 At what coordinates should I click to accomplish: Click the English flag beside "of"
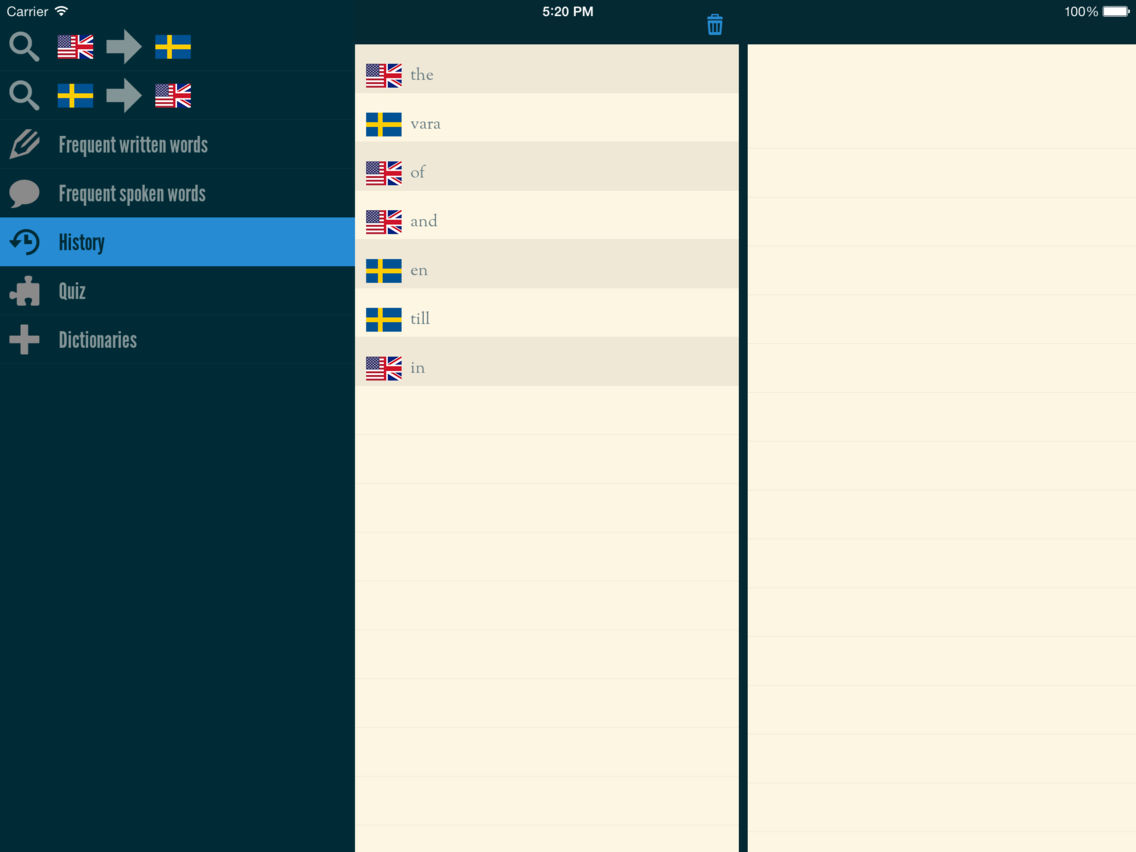coord(383,173)
